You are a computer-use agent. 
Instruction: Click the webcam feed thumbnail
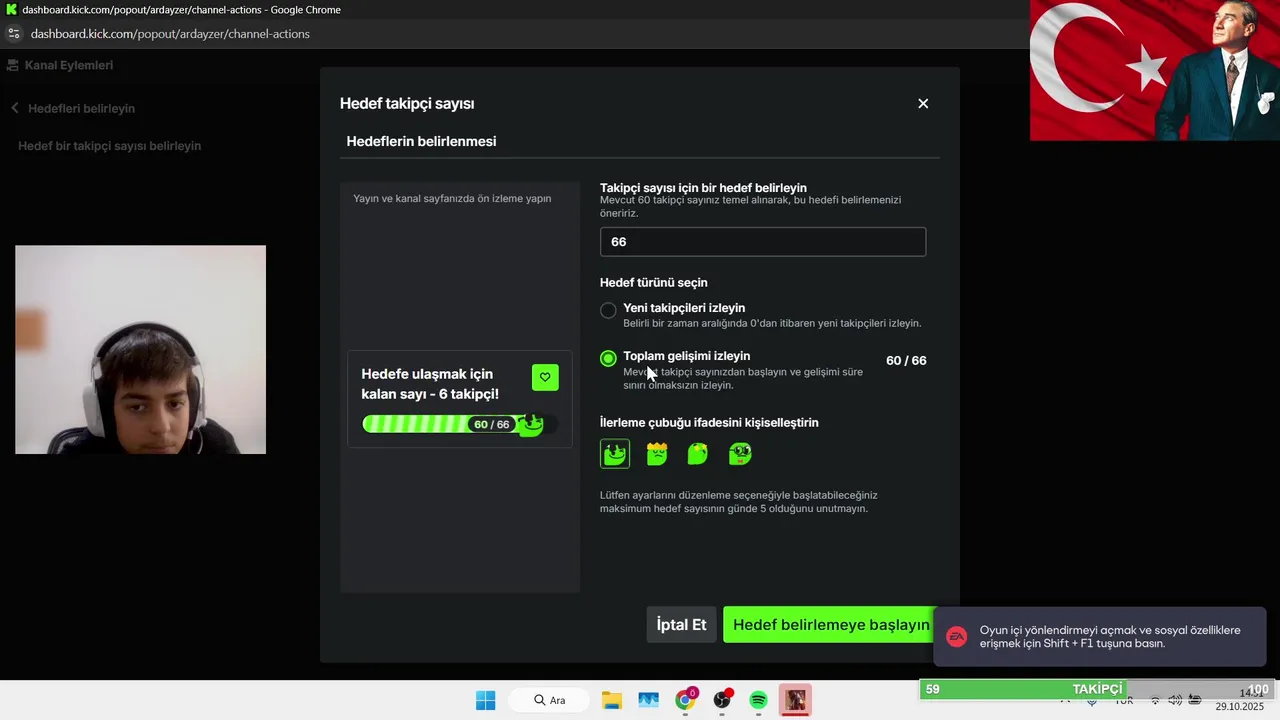[x=141, y=350]
